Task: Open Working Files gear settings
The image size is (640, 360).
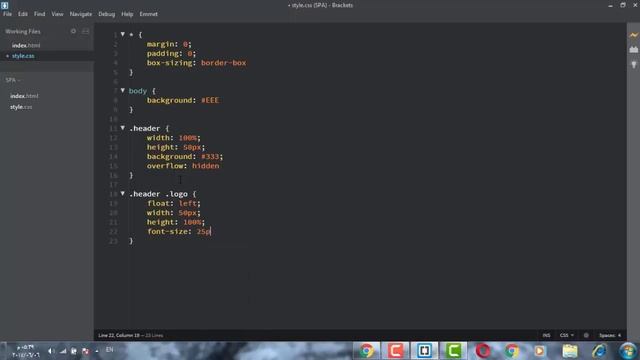Action: [x=73, y=31]
